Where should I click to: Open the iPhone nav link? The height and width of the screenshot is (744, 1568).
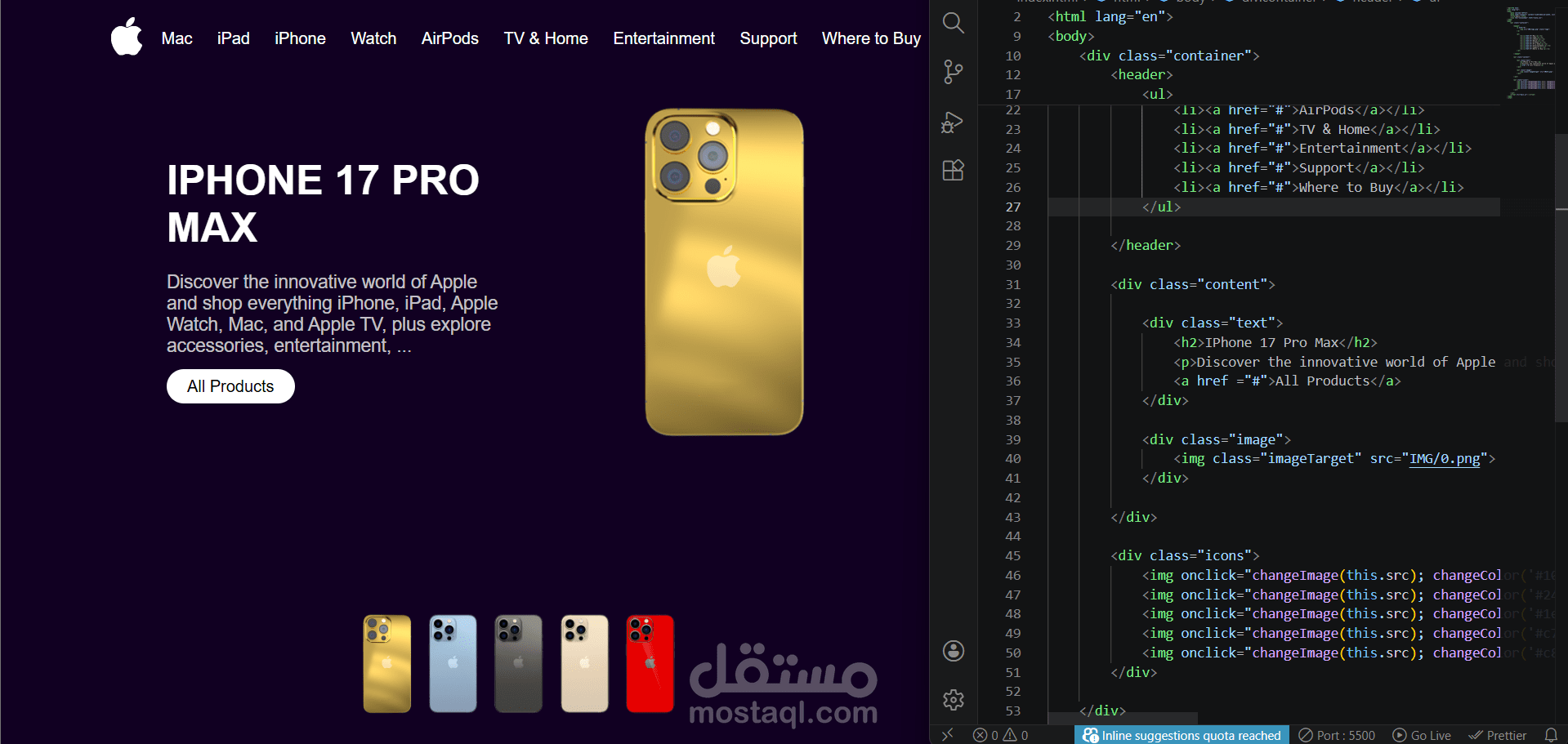click(x=300, y=38)
